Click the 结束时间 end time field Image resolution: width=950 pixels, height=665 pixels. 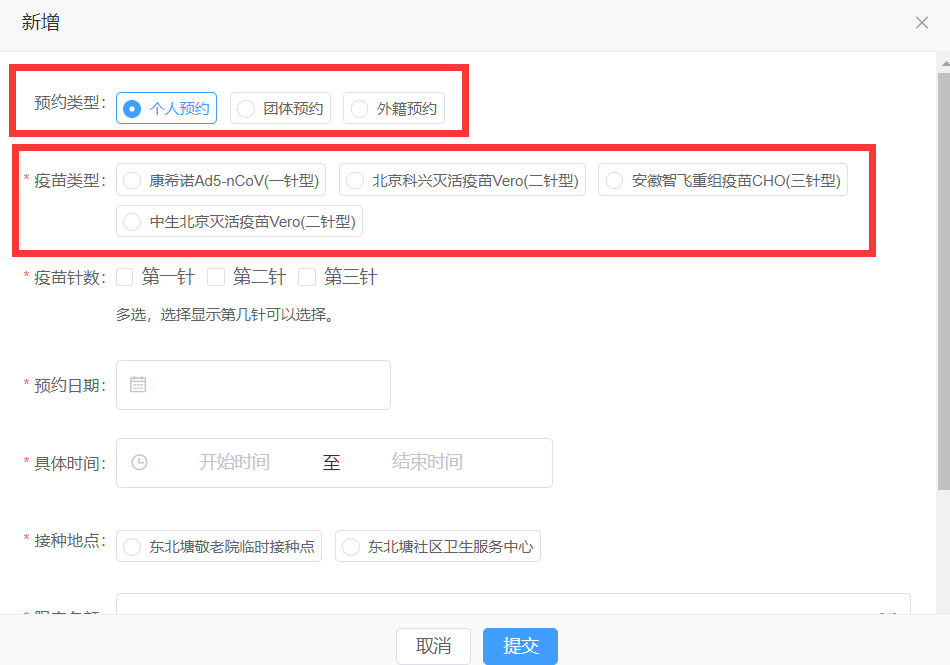click(x=427, y=462)
